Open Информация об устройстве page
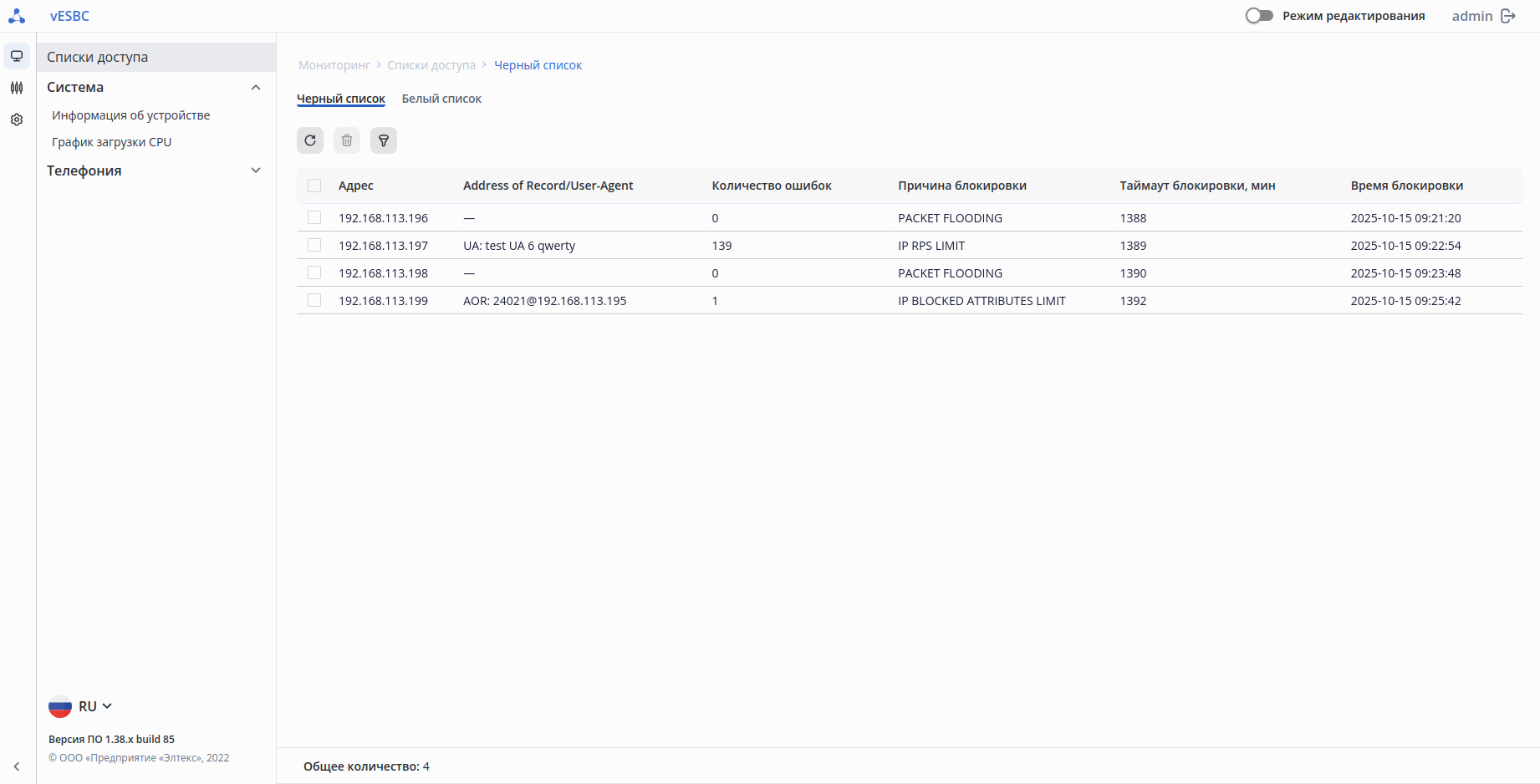 pos(131,115)
